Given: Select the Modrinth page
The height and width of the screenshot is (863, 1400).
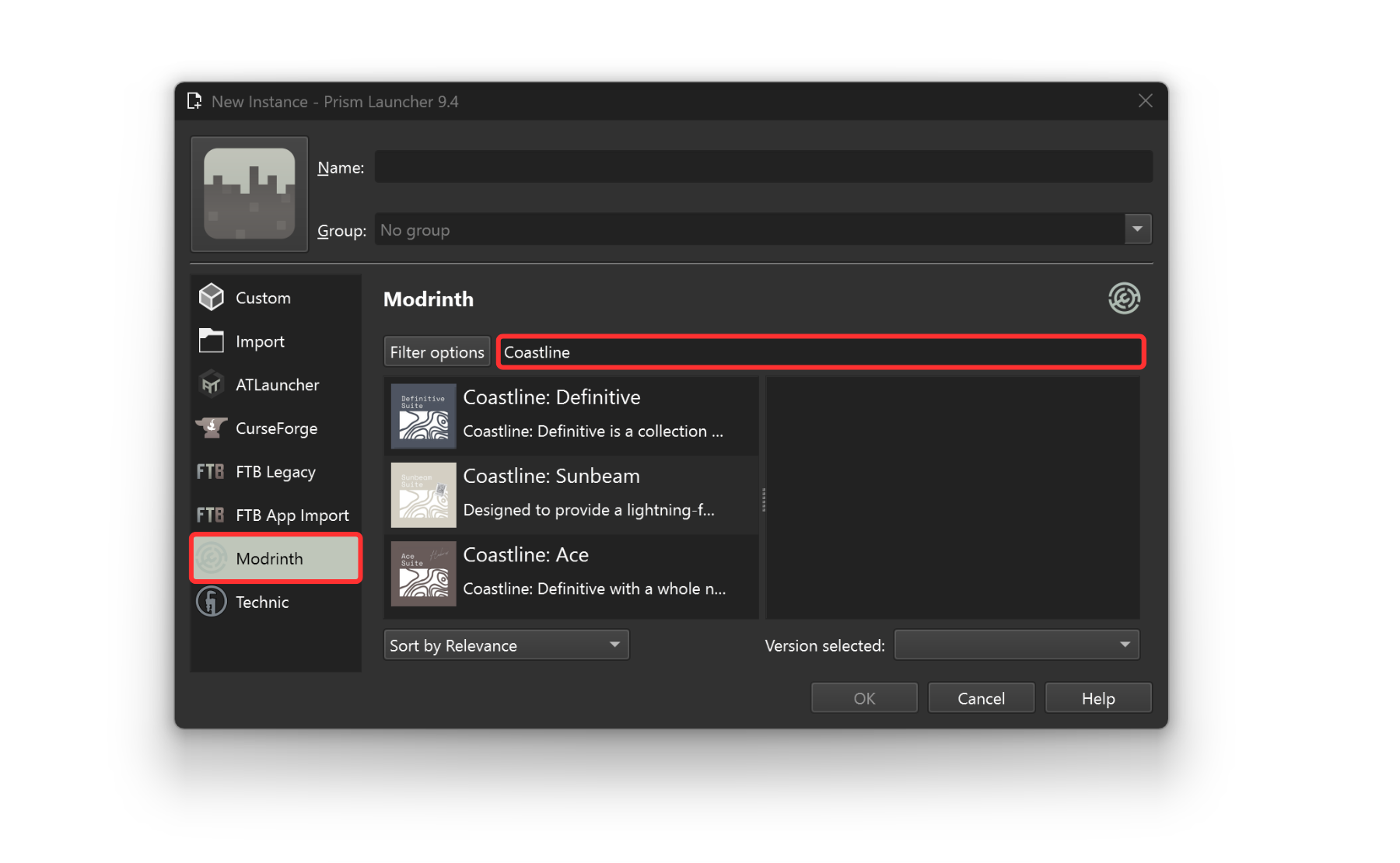Looking at the screenshot, I should (276, 558).
